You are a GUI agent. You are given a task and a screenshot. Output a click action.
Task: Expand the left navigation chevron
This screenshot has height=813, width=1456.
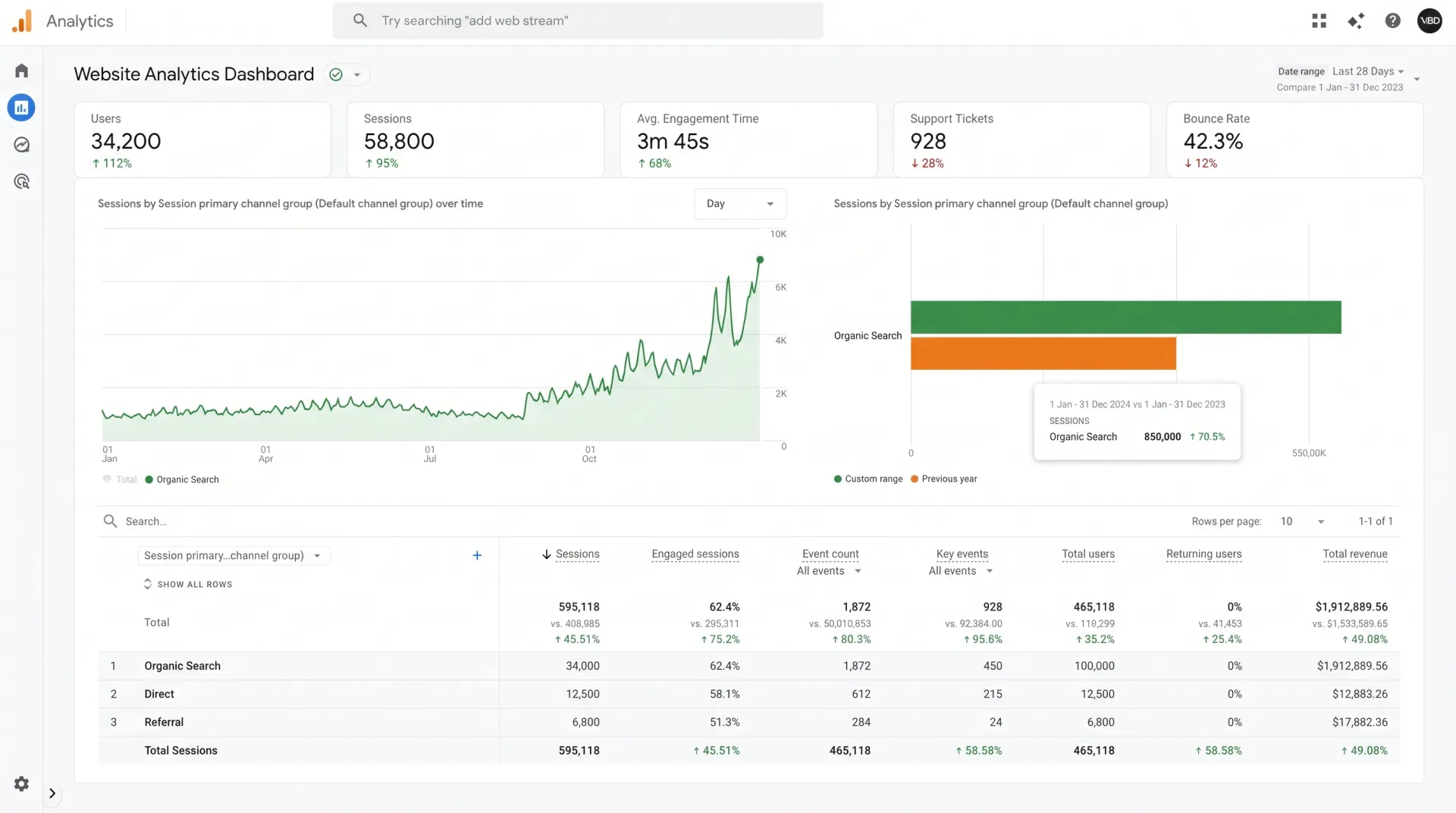(x=52, y=793)
